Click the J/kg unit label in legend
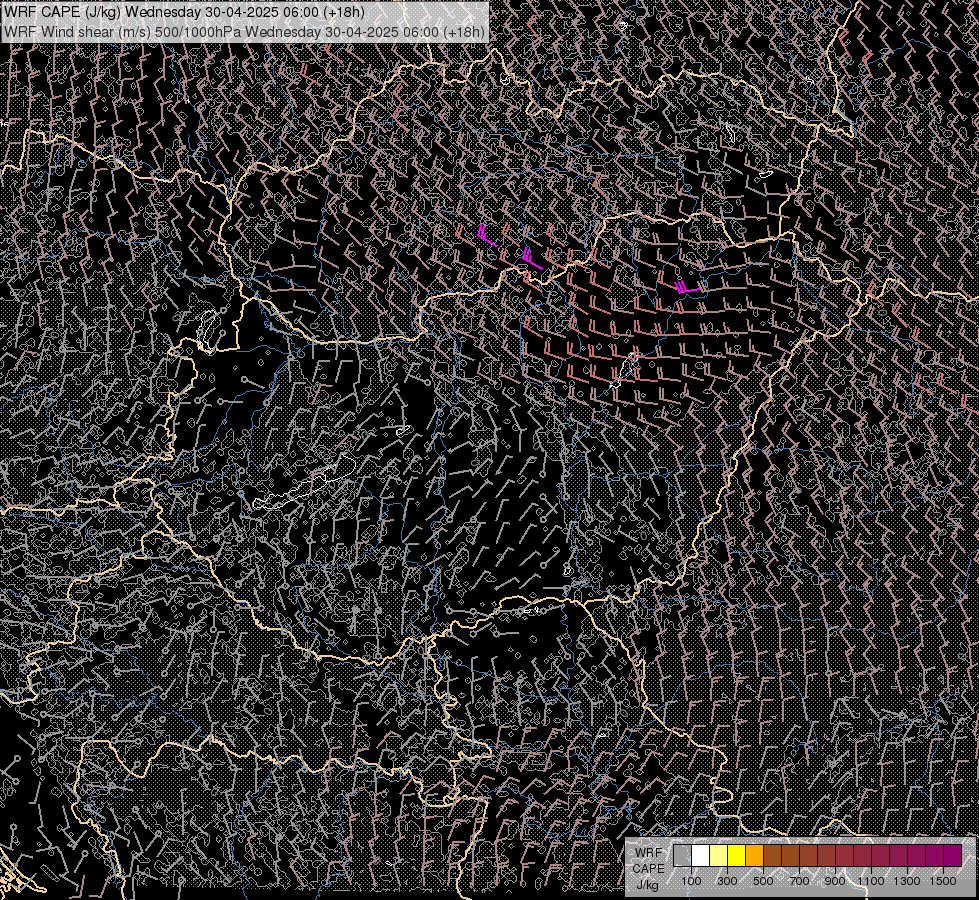The height and width of the screenshot is (900, 979). [x=647, y=885]
